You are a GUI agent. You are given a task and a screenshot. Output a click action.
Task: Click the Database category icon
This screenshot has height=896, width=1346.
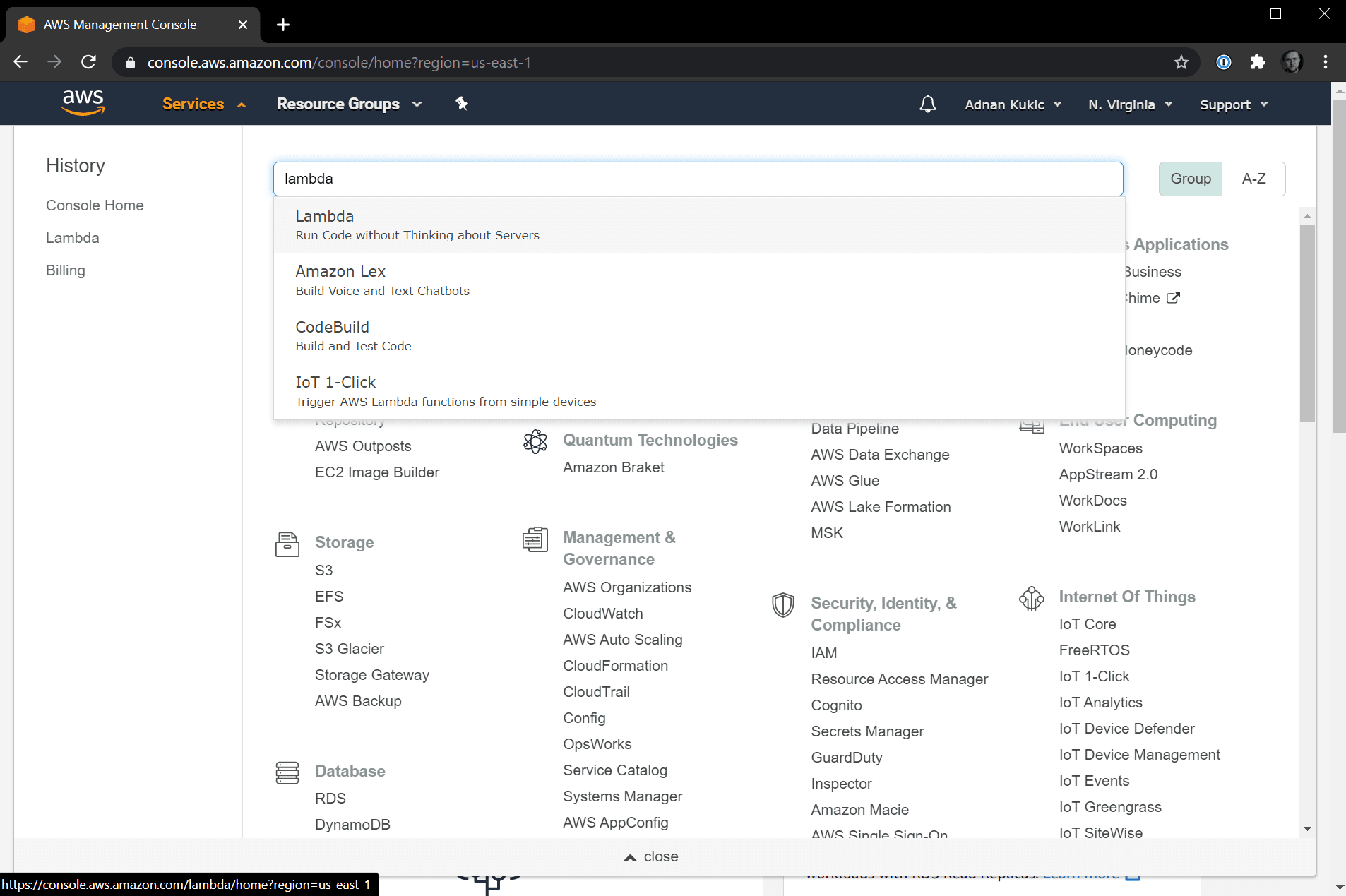pos(287,772)
